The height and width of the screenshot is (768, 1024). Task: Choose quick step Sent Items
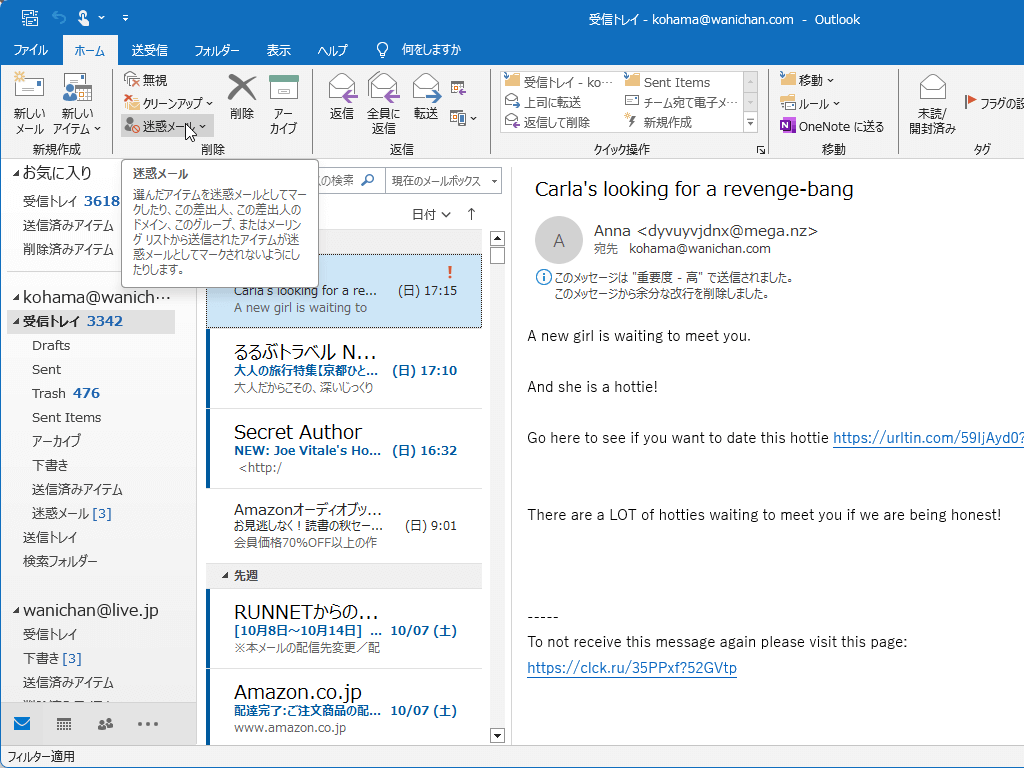point(667,82)
